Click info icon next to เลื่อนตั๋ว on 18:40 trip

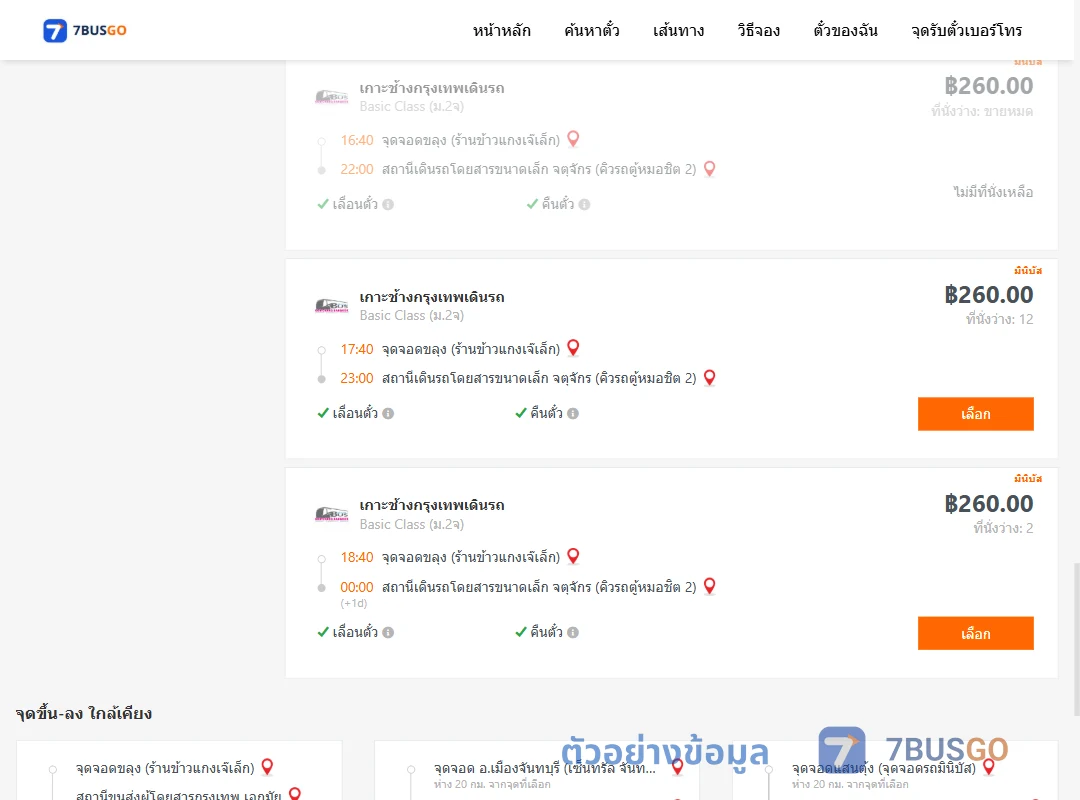pos(388,633)
